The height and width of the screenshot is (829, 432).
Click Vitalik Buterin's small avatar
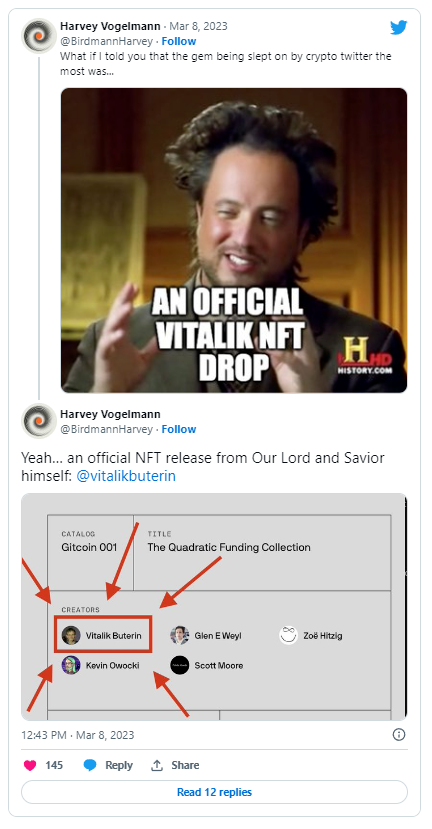(71, 635)
